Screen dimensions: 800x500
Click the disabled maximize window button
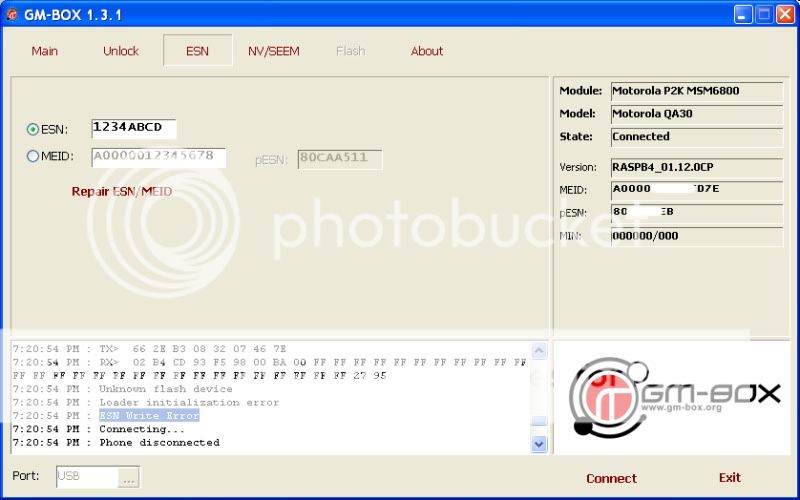pos(764,15)
